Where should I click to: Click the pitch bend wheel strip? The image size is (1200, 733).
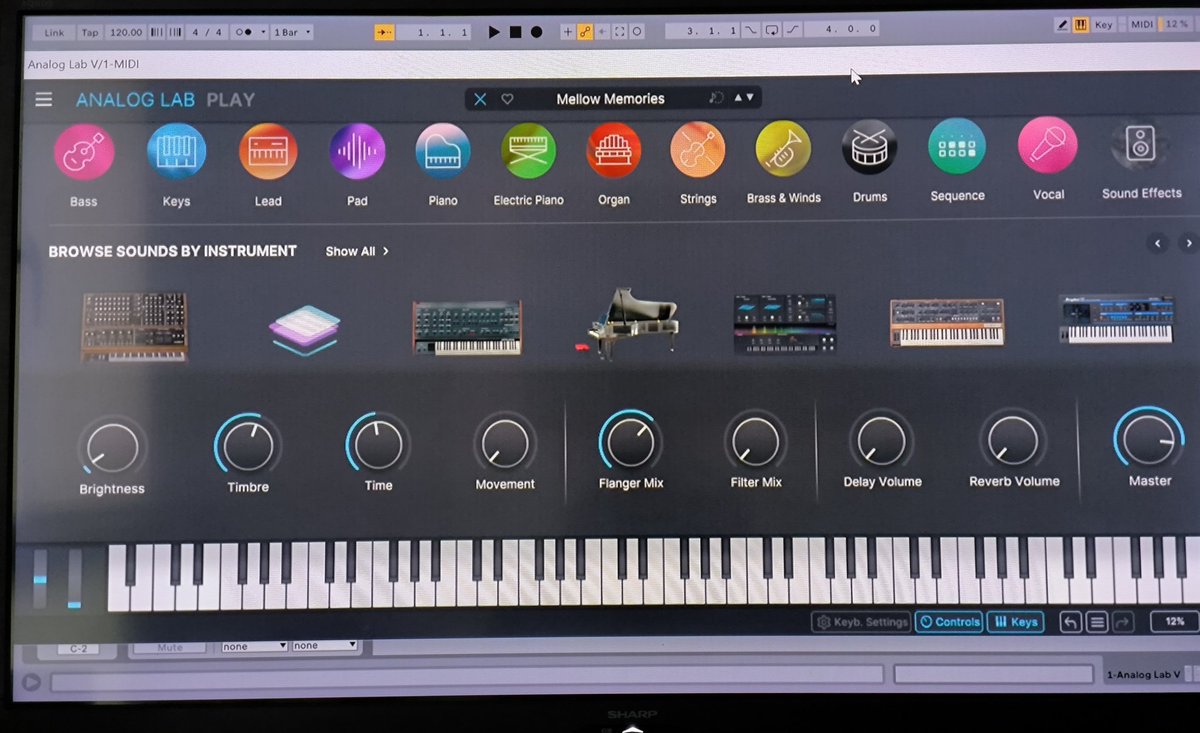[x=40, y=578]
